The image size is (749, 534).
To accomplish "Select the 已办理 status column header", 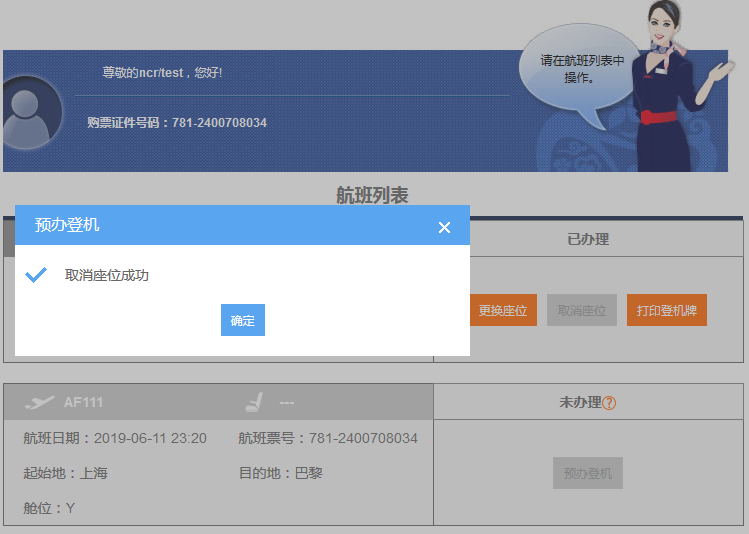I will (588, 239).
